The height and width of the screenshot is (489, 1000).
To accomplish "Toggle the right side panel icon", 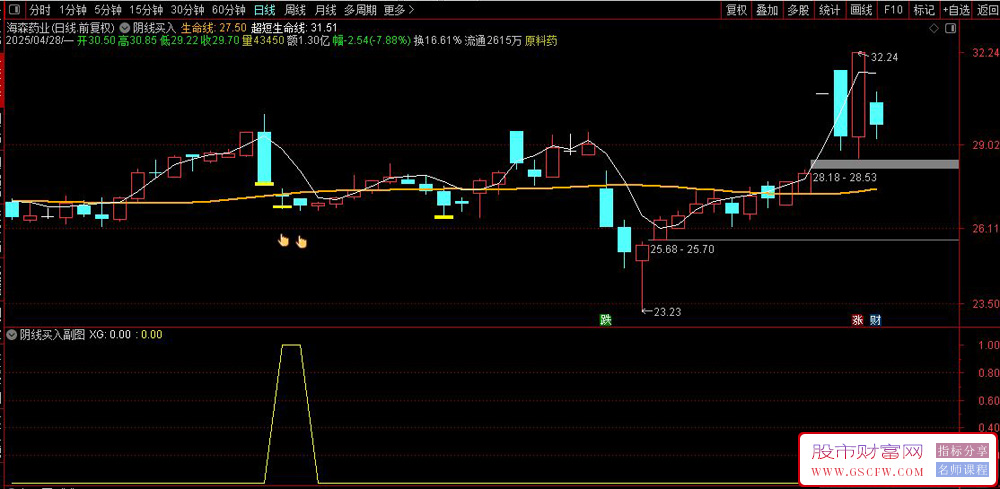I will [951, 29].
